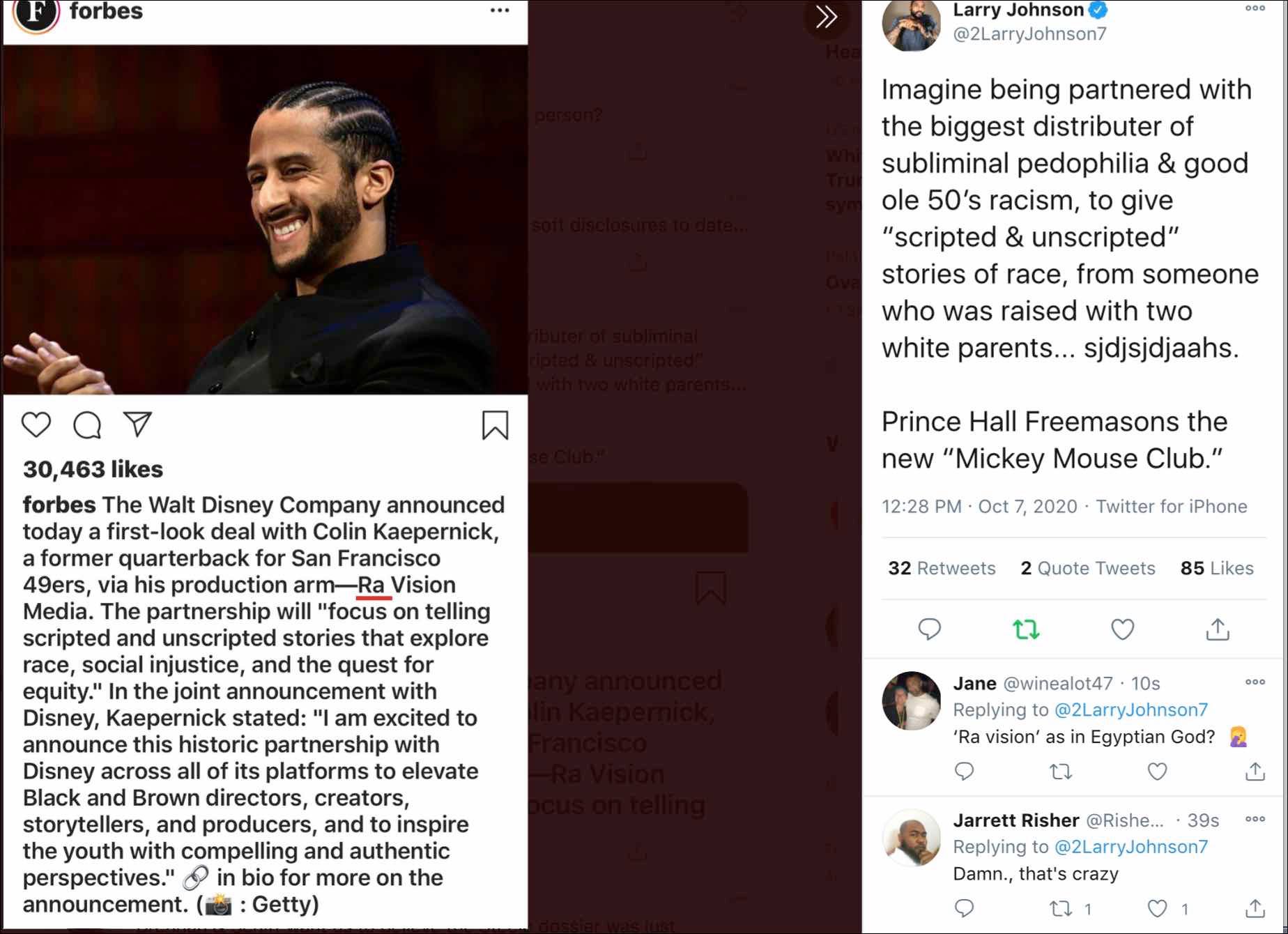Image resolution: width=1288 pixels, height=934 pixels.
Task: Open the Forbes post options menu
Action: 500,10
